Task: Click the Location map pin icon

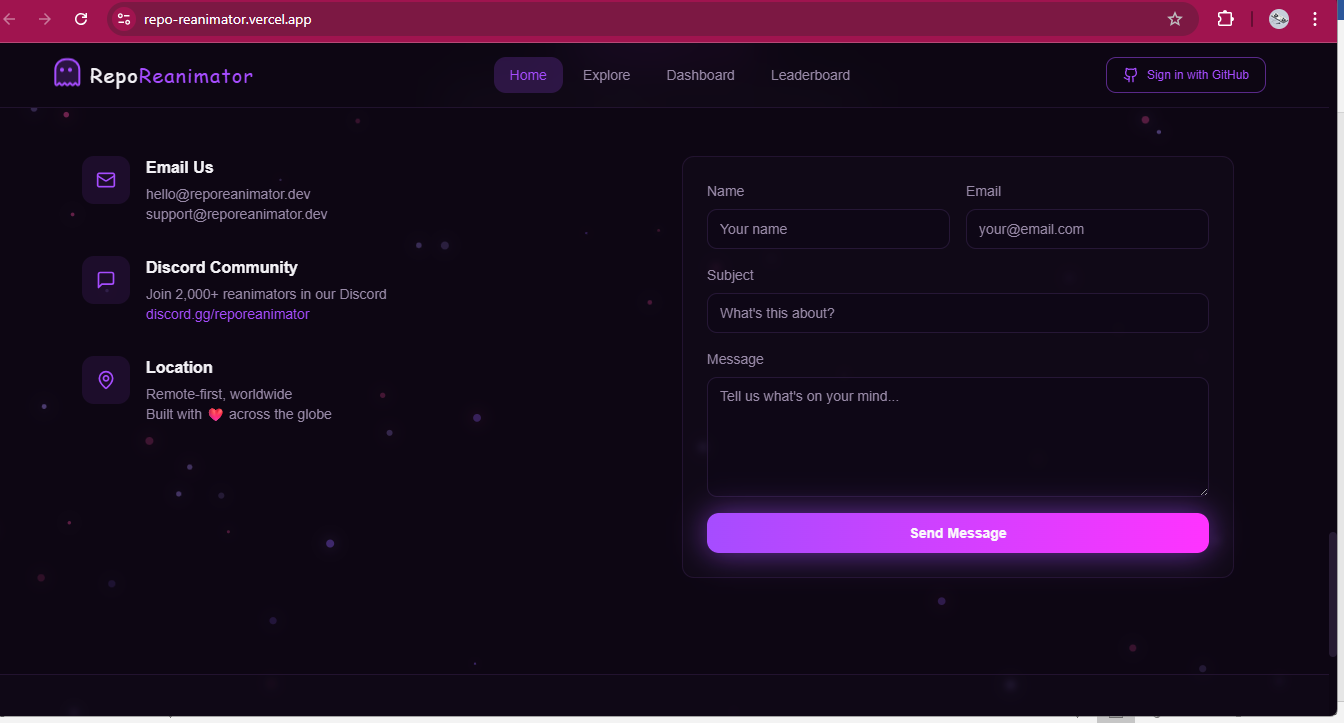Action: coord(106,380)
